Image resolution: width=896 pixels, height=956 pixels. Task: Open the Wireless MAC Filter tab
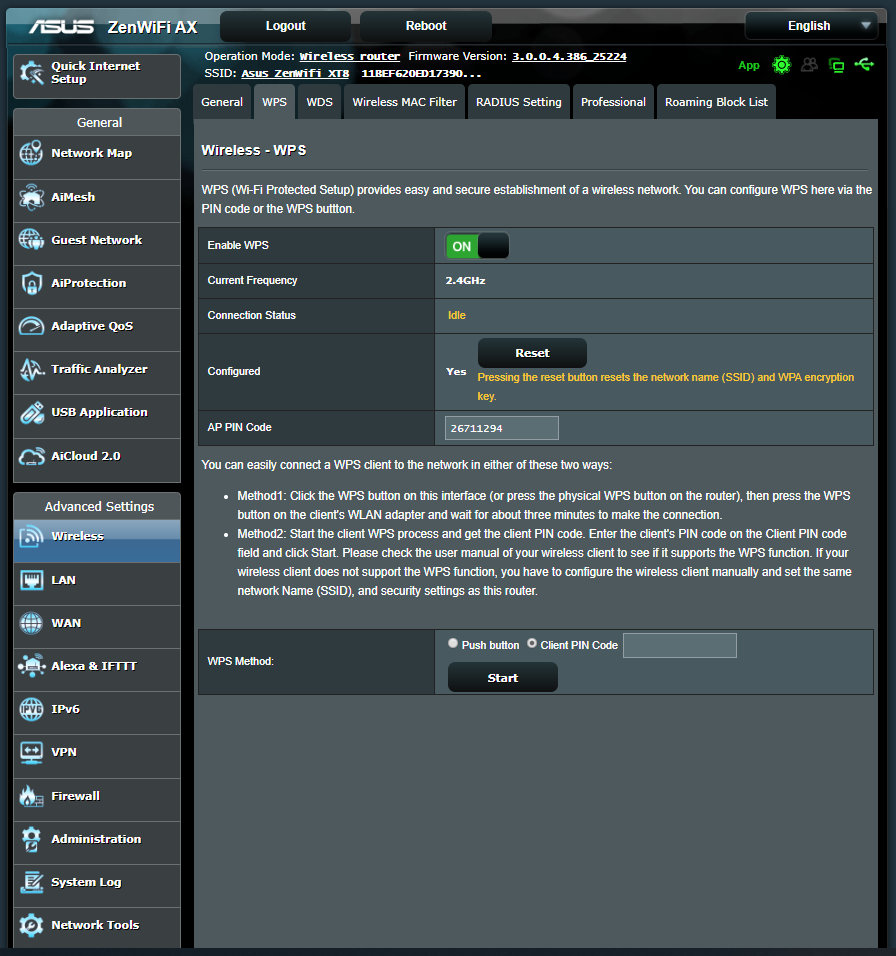[405, 102]
